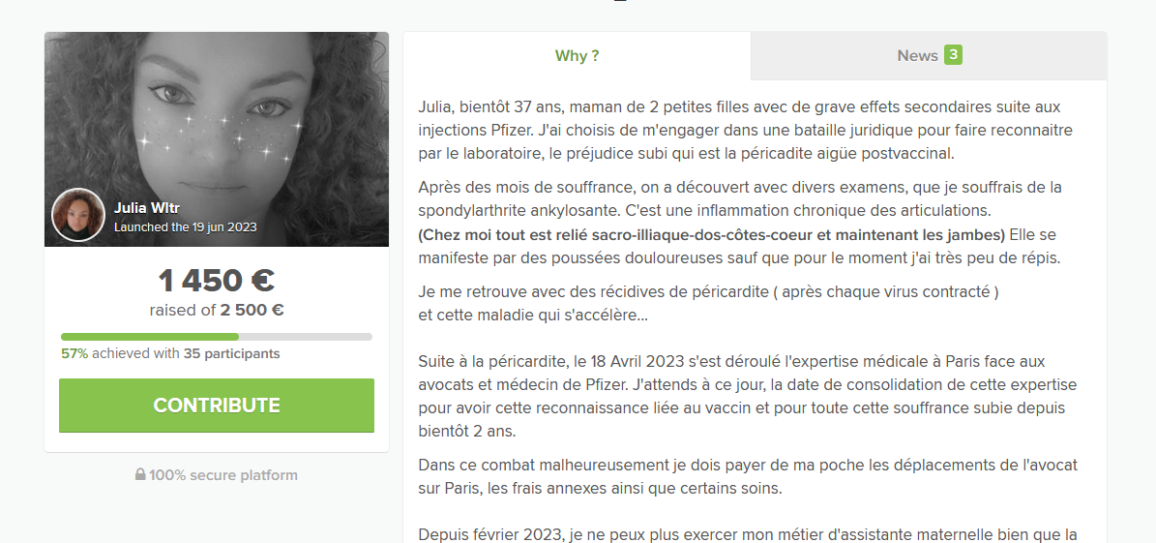The image size is (1156, 543).
Task: Click the green fundraising progress bar
Action: tap(217, 337)
